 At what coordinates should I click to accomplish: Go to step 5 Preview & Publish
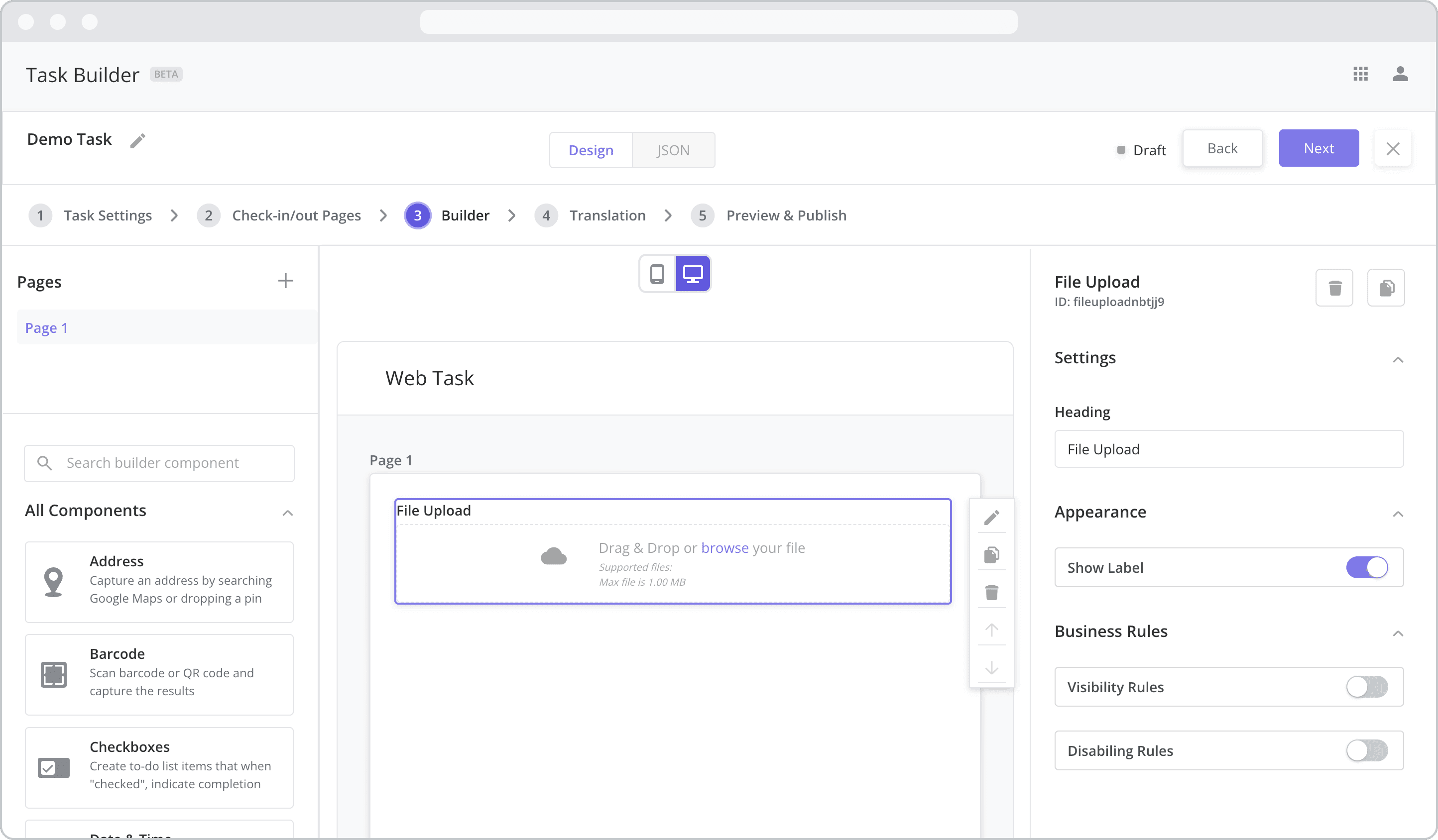click(769, 215)
